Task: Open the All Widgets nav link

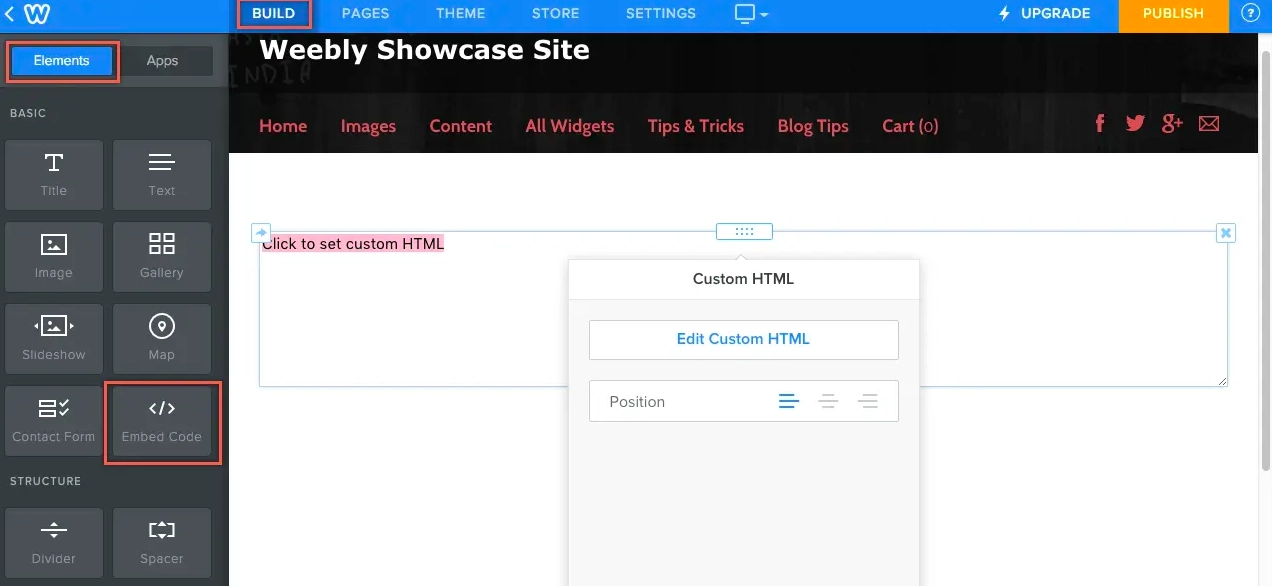Action: tap(570, 126)
